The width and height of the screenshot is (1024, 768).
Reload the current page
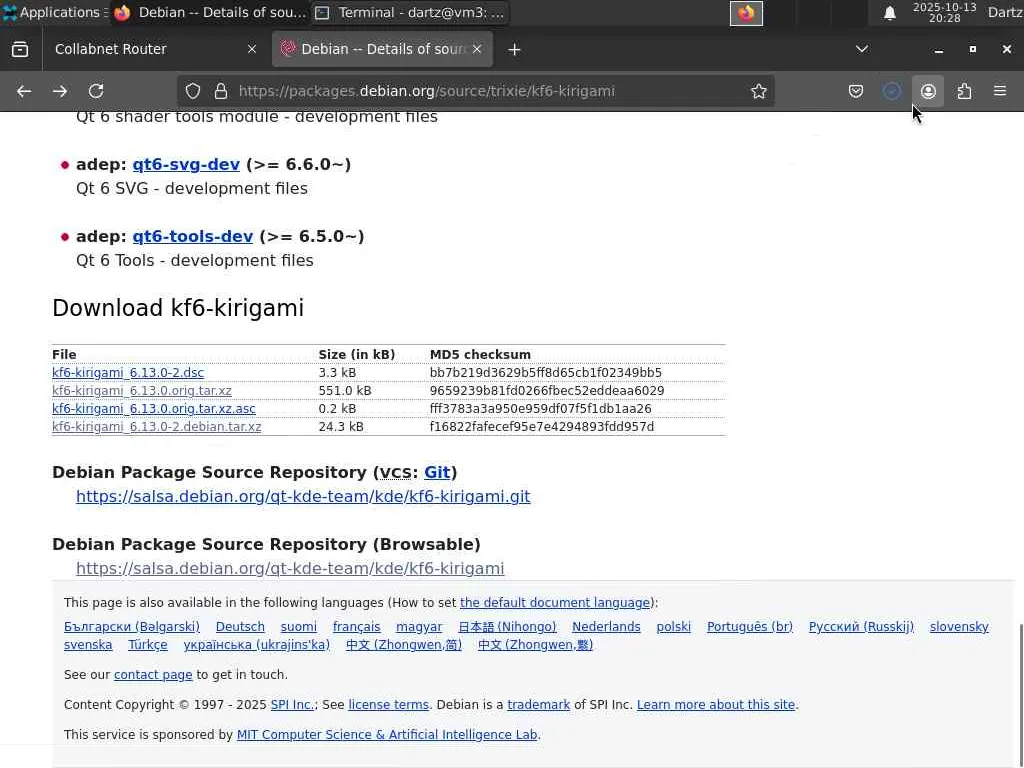pyautogui.click(x=96, y=91)
